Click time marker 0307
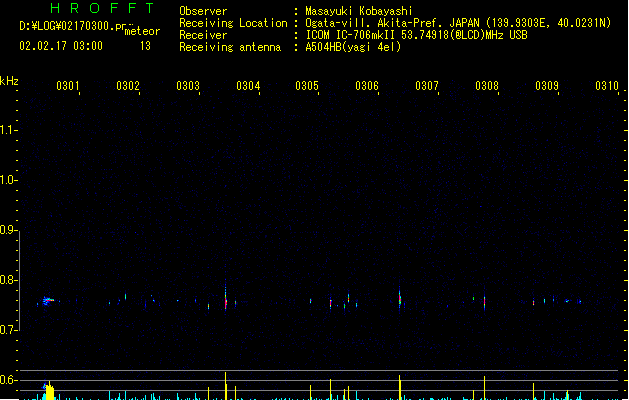This screenshot has height=400, width=629. (427, 86)
